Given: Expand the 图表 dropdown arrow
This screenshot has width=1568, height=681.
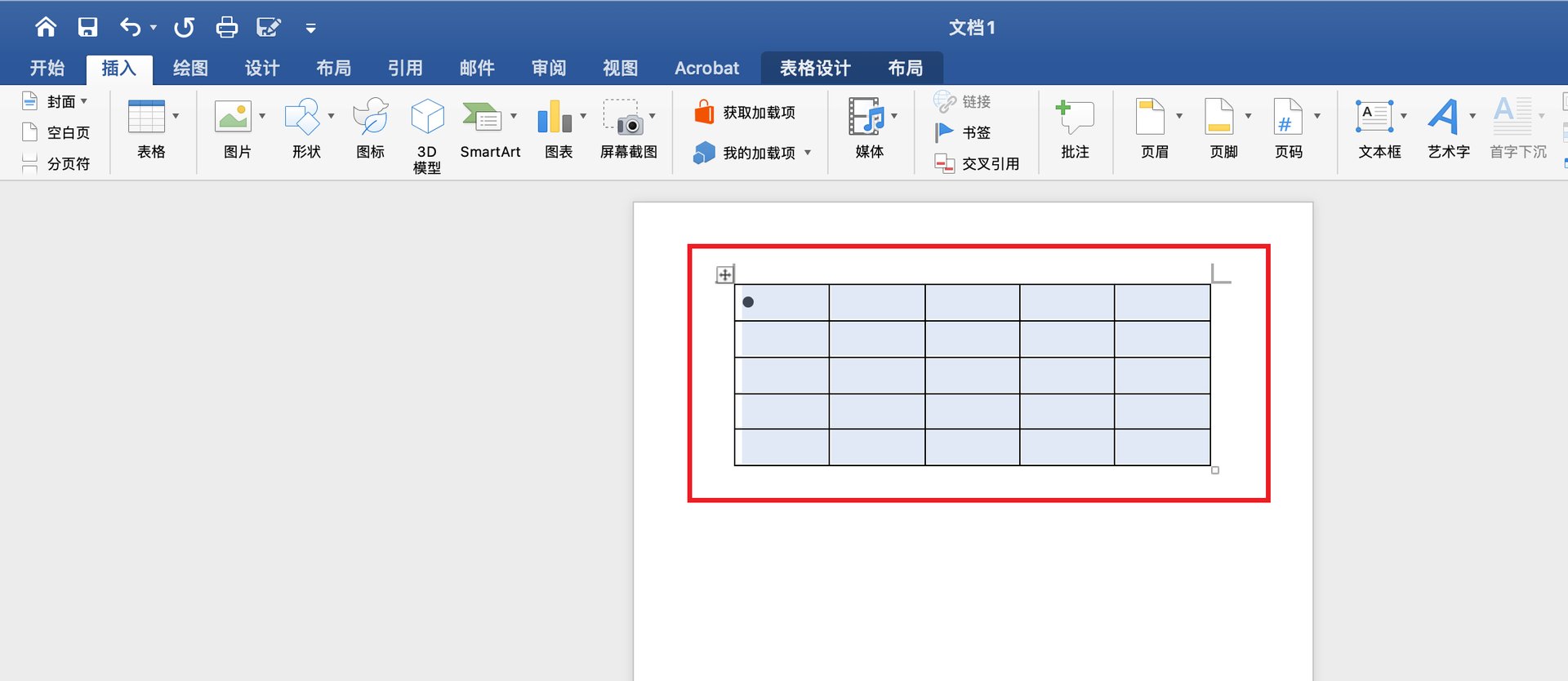Looking at the screenshot, I should pos(583,116).
